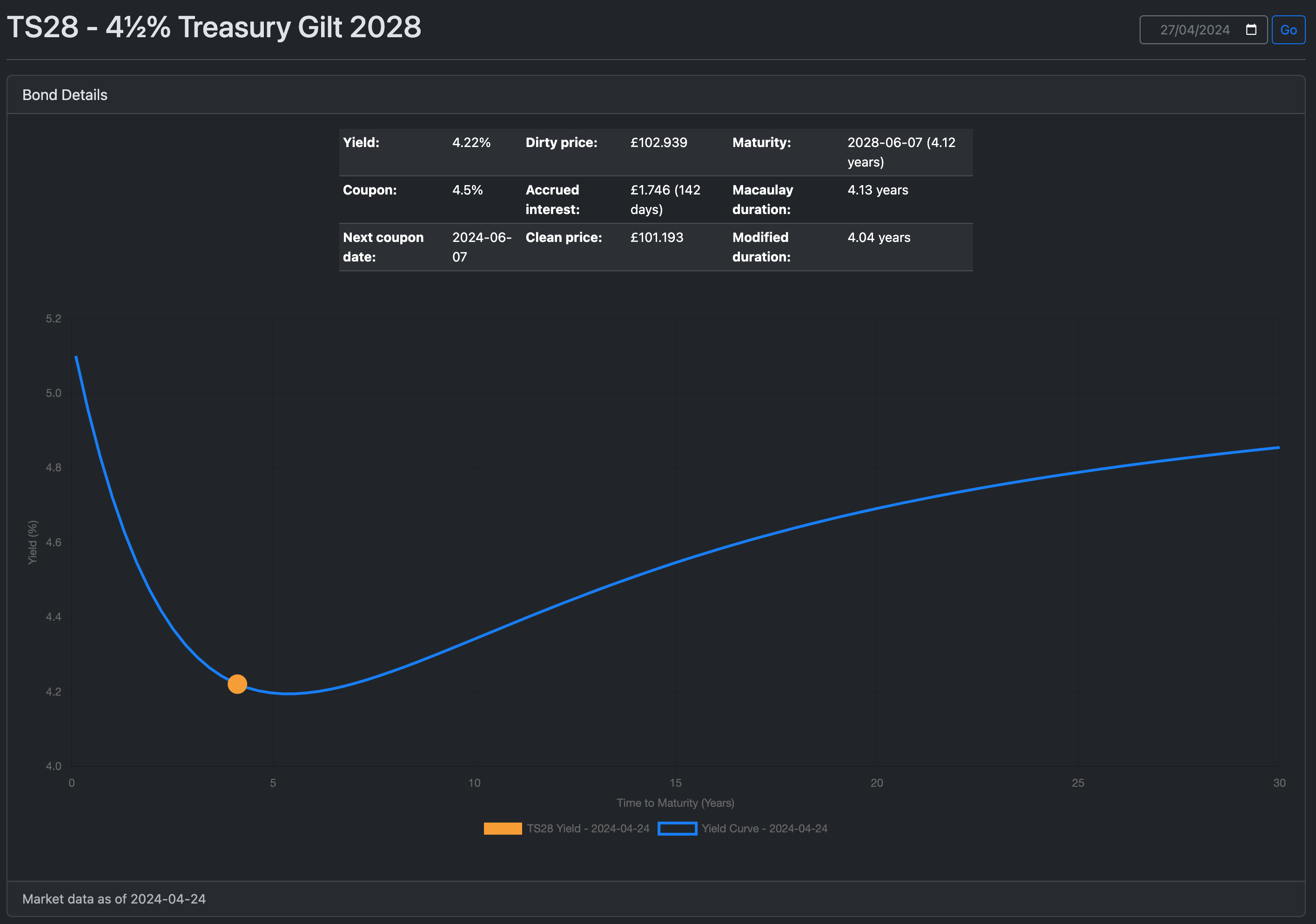Click the blue yield curve line at 30 years
Viewport: 1316px width, 924px height.
click(1277, 448)
